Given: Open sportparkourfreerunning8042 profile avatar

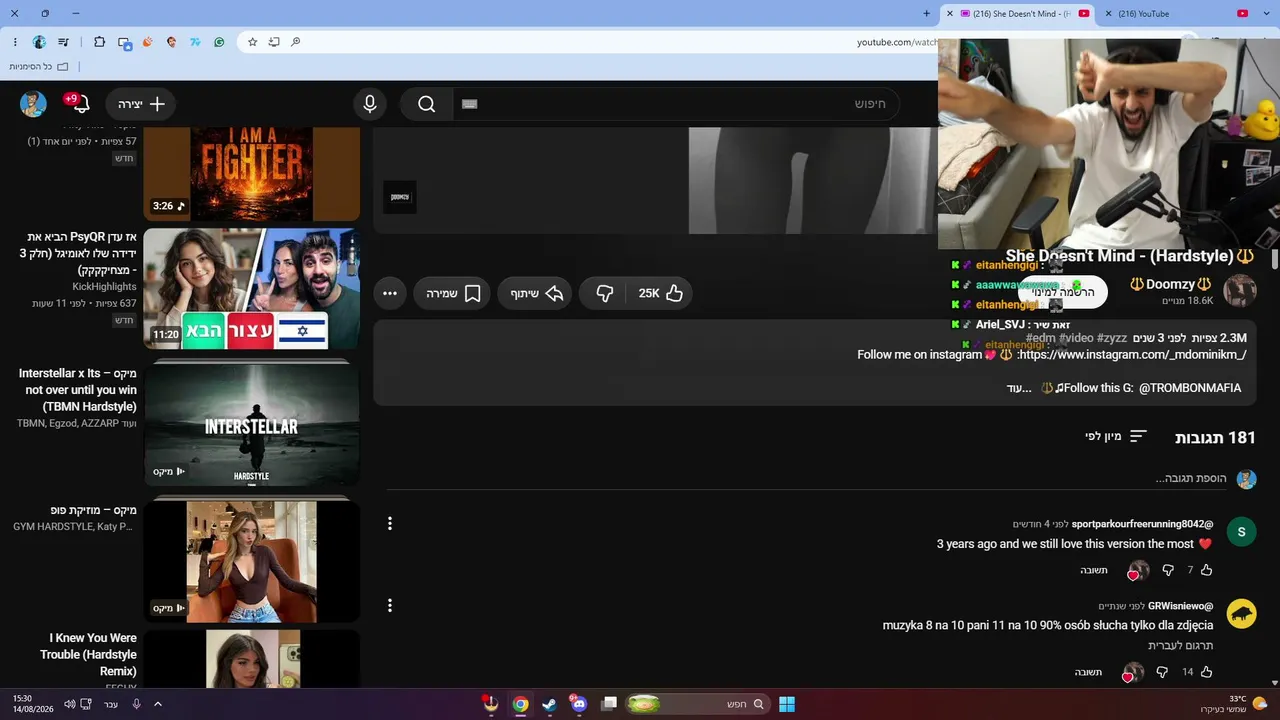Looking at the screenshot, I should tap(1241, 531).
